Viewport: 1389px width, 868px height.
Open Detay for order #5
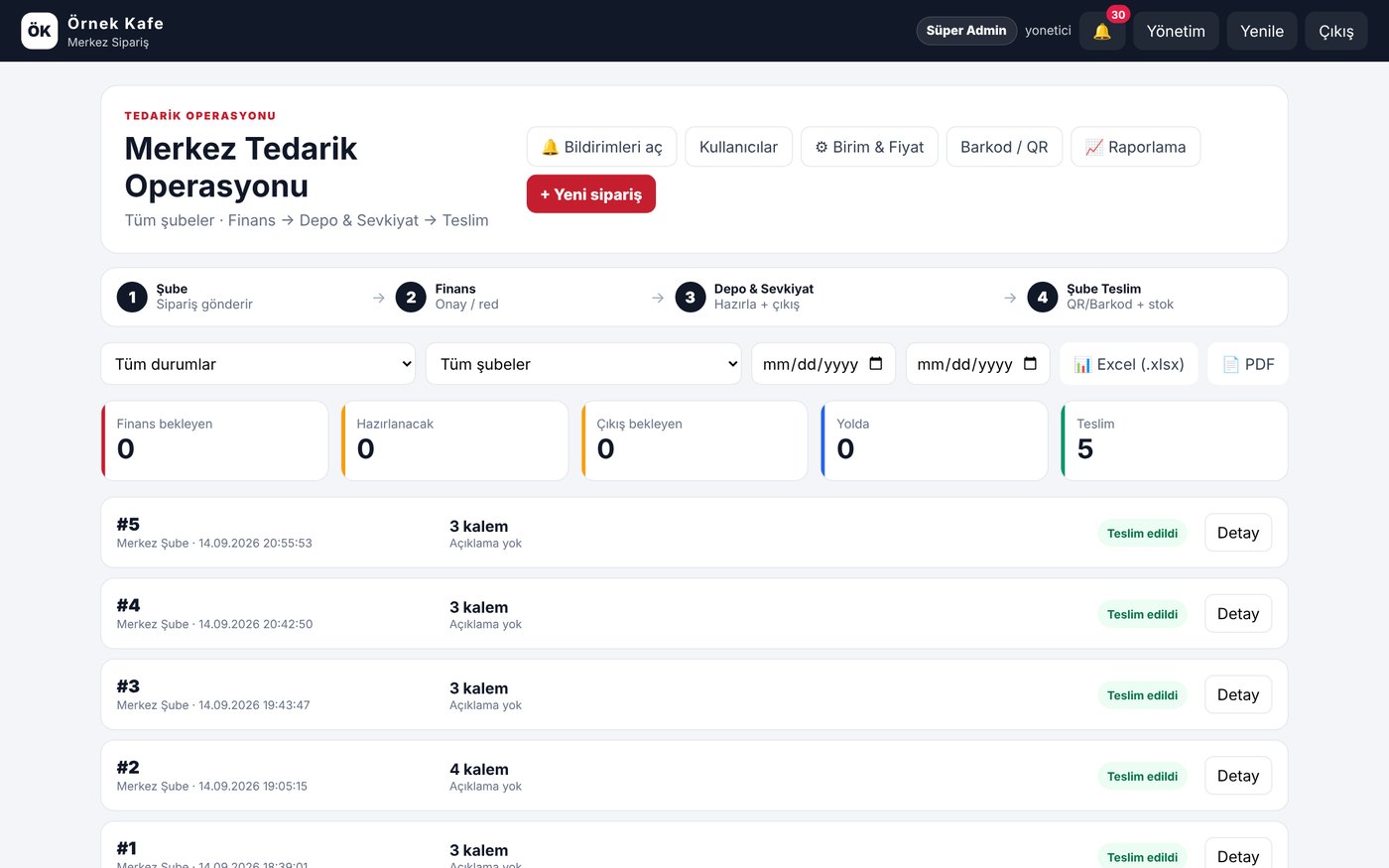click(1238, 533)
